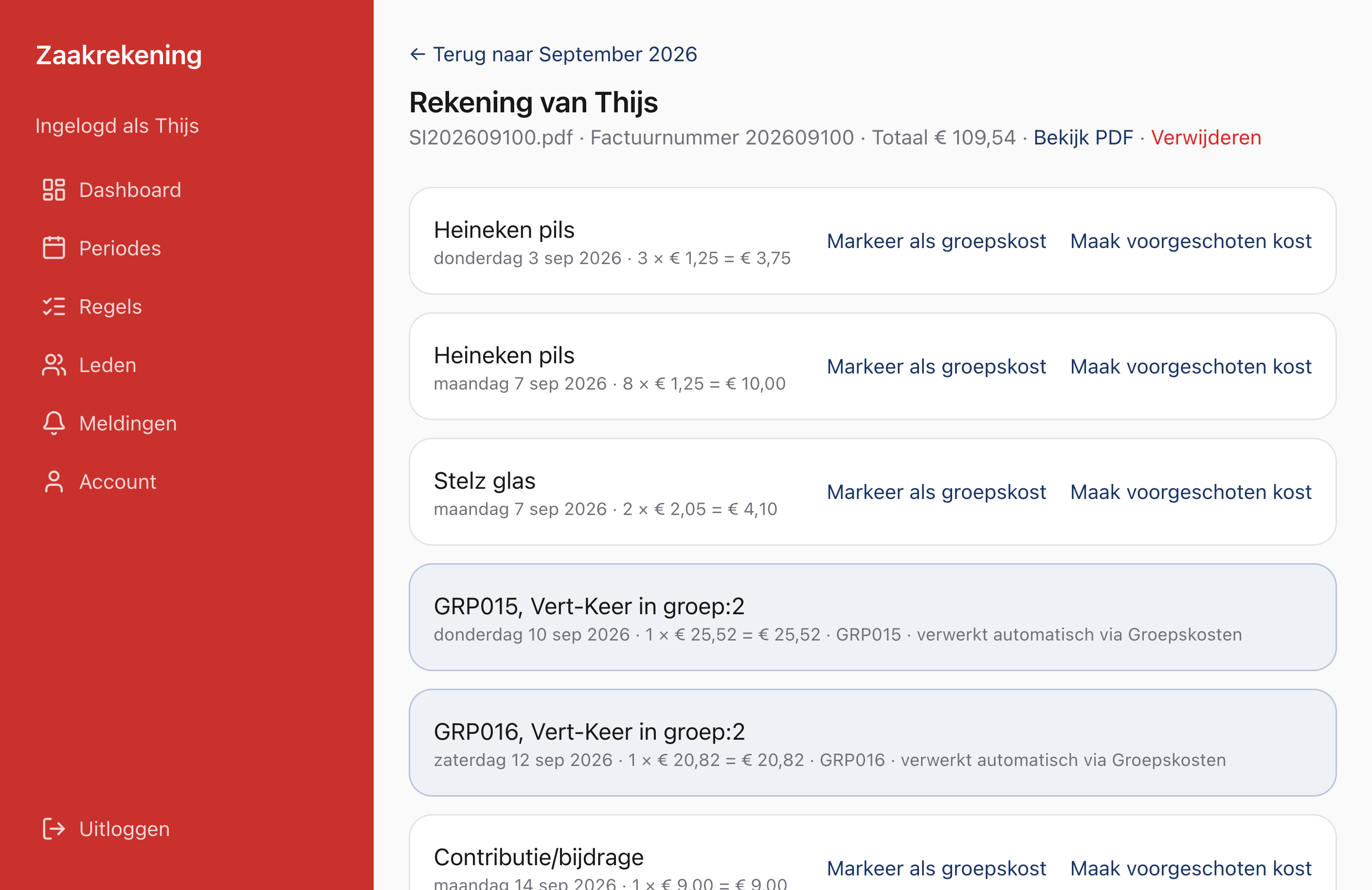Click 'donderdag 3 sep 2026' line details
The image size is (1372, 890).
pos(612,258)
